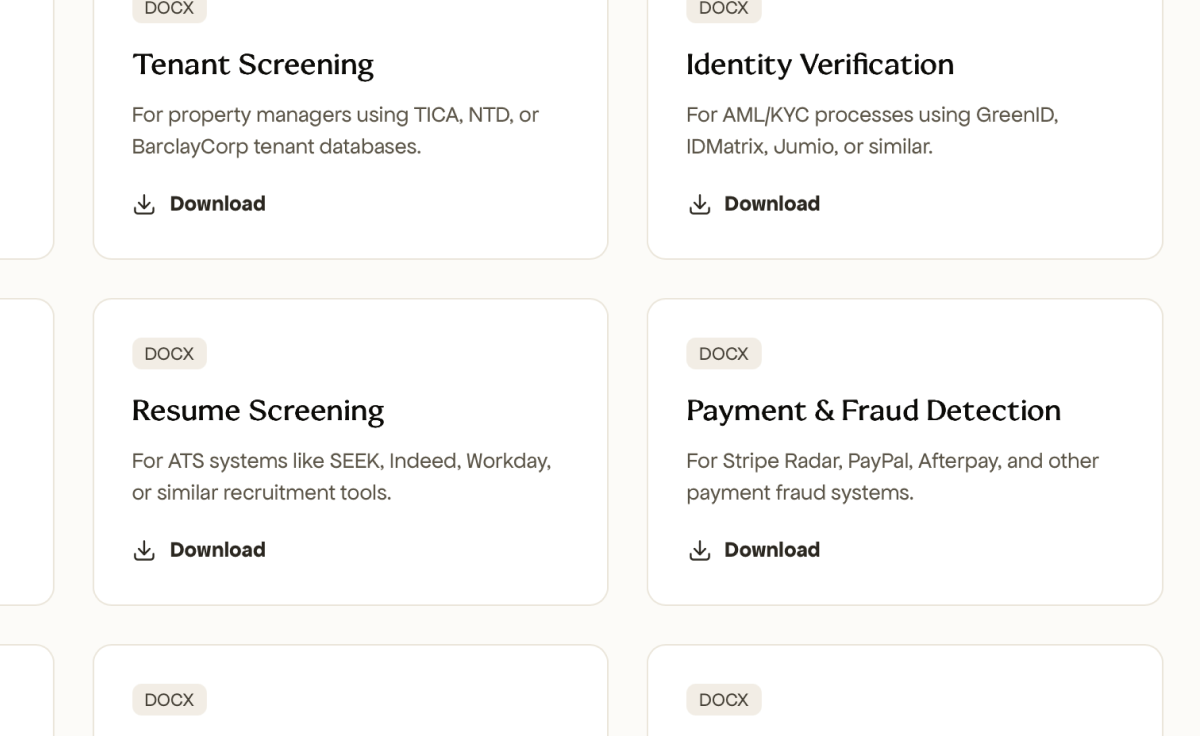Select the DOCX badge on Identity Verification card
This screenshot has height=736, width=1200.
tap(723, 9)
